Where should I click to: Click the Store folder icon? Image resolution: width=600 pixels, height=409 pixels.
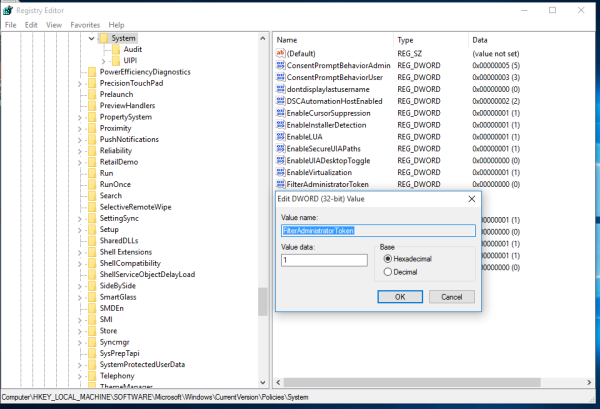(92, 331)
